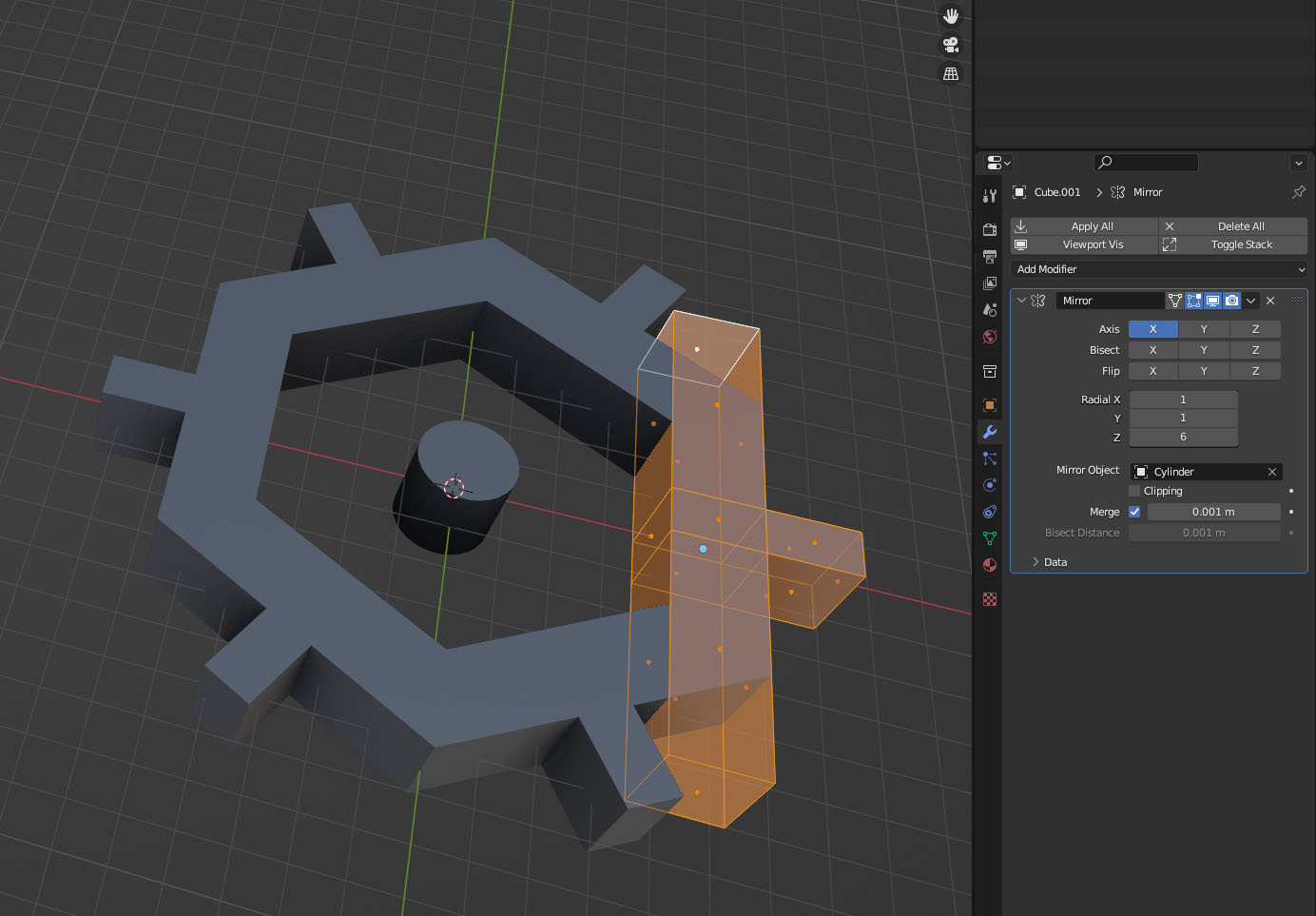Open the properties options dropdown arrow
The width and height of the screenshot is (1316, 916).
(x=1299, y=163)
